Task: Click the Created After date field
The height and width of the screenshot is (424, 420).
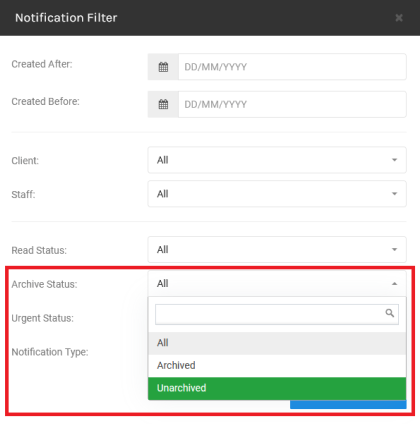Action: (292, 67)
